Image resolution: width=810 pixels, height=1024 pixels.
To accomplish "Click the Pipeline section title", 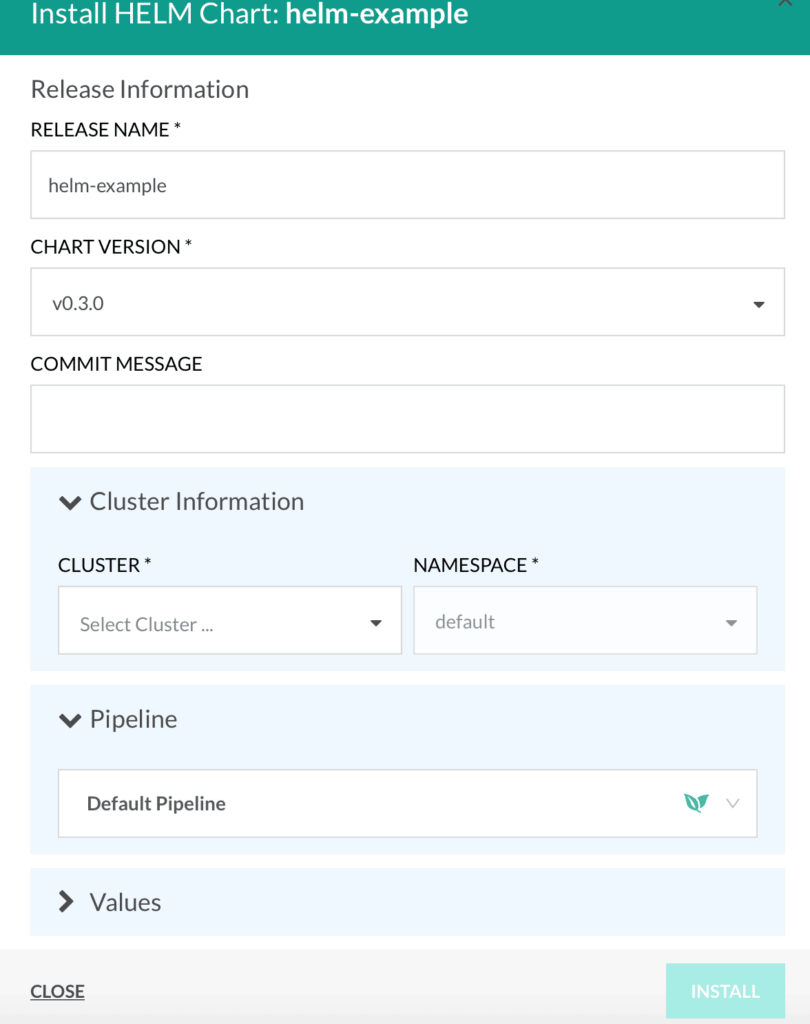I will [133, 719].
